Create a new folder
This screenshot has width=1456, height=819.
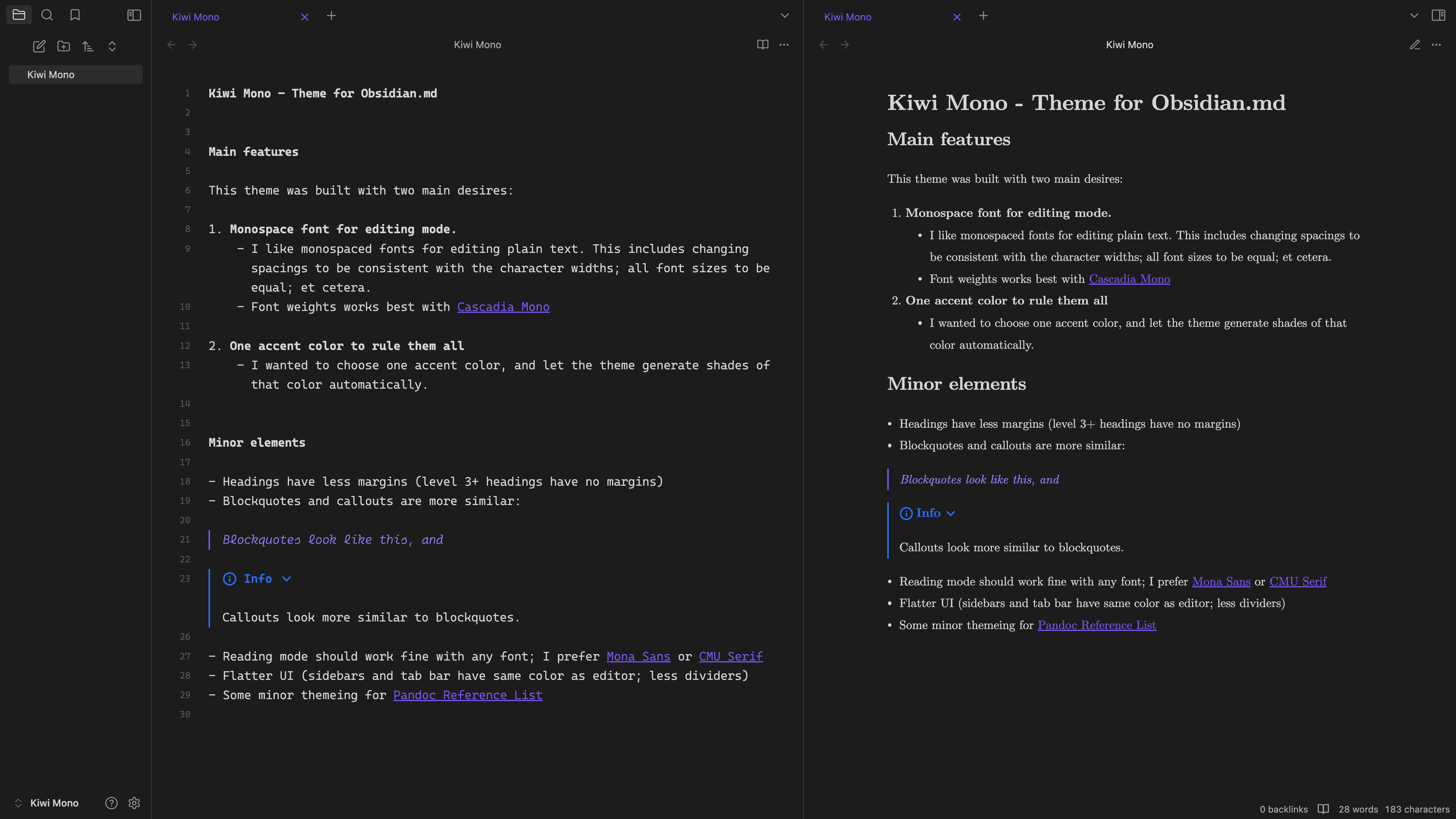pyautogui.click(x=64, y=46)
